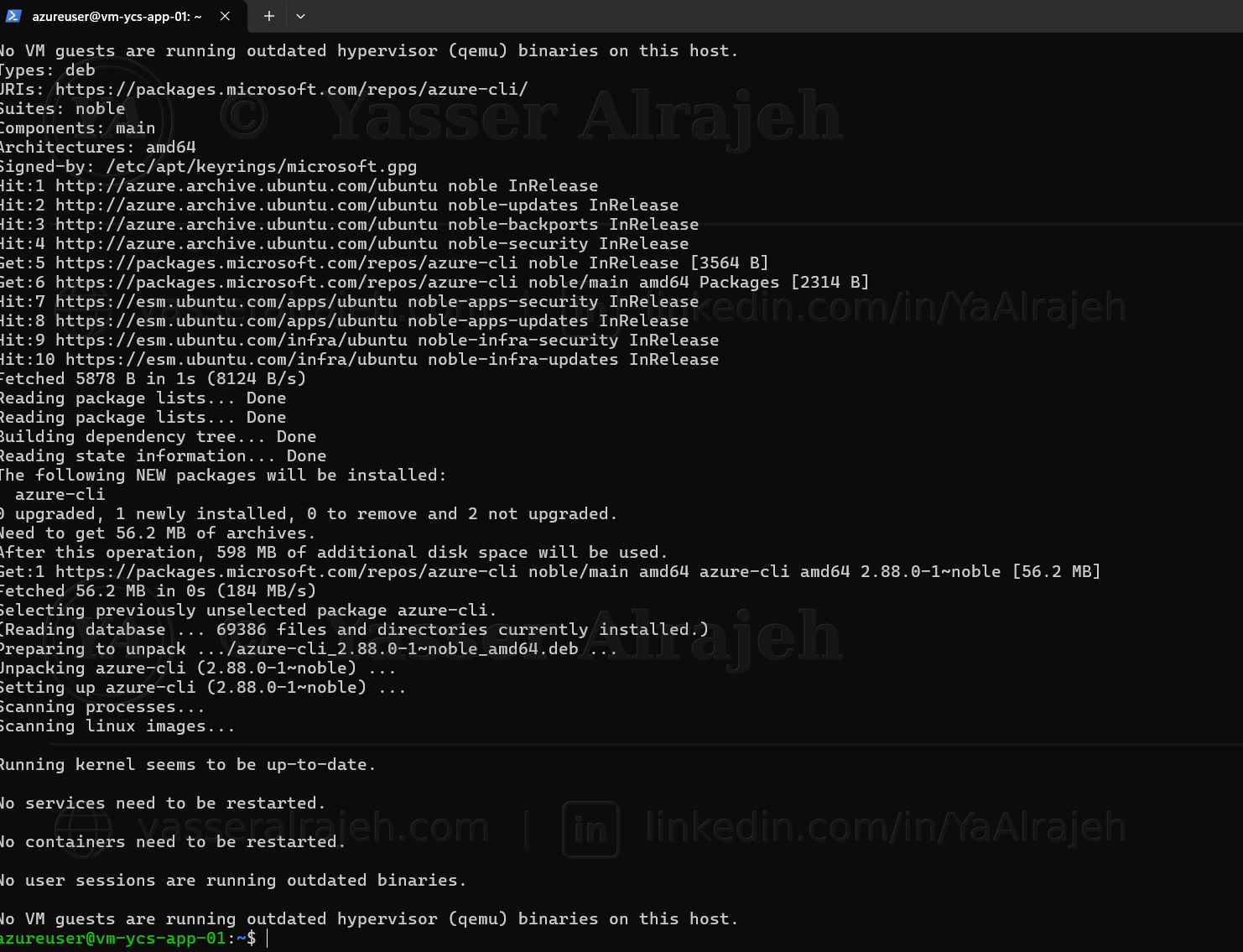Click 'Fetched 56.2 MB in 0s (184 MB/s)'
Image resolution: width=1243 pixels, height=952 pixels.
159,590
